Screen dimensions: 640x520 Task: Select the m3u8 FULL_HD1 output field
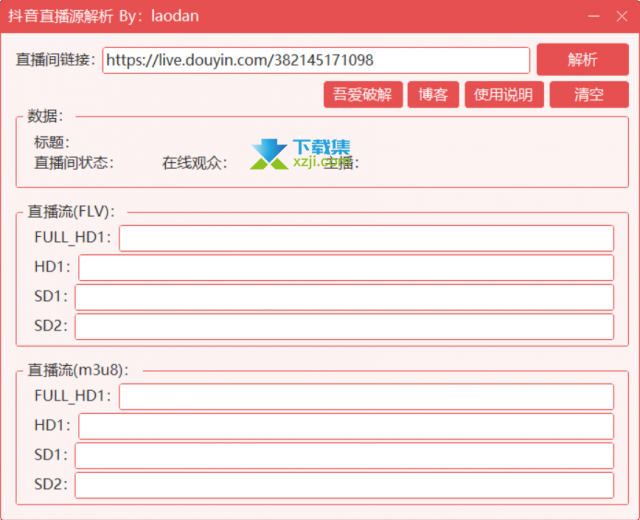click(x=367, y=396)
